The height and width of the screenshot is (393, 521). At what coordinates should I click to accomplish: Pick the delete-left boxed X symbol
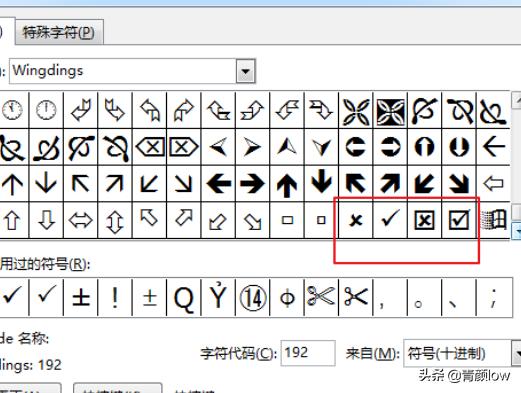tap(150, 147)
